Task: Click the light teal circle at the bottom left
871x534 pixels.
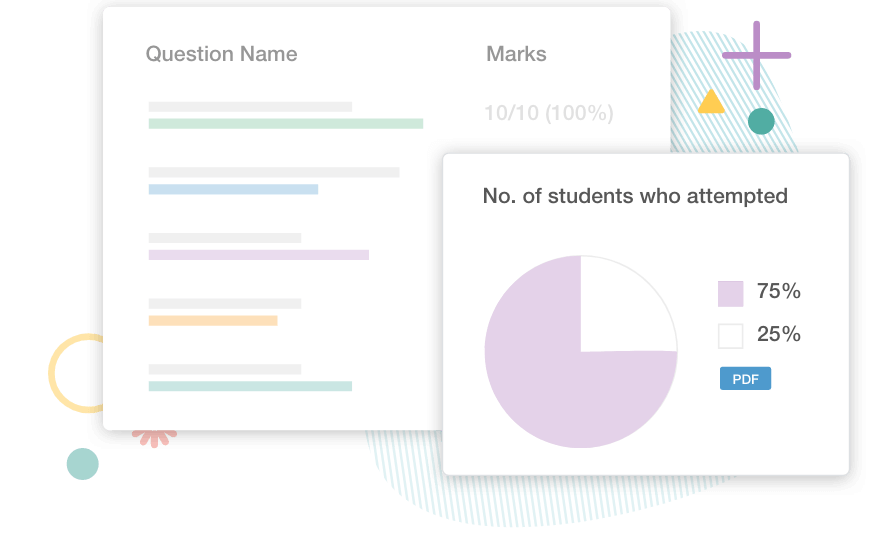Action: 83,464
